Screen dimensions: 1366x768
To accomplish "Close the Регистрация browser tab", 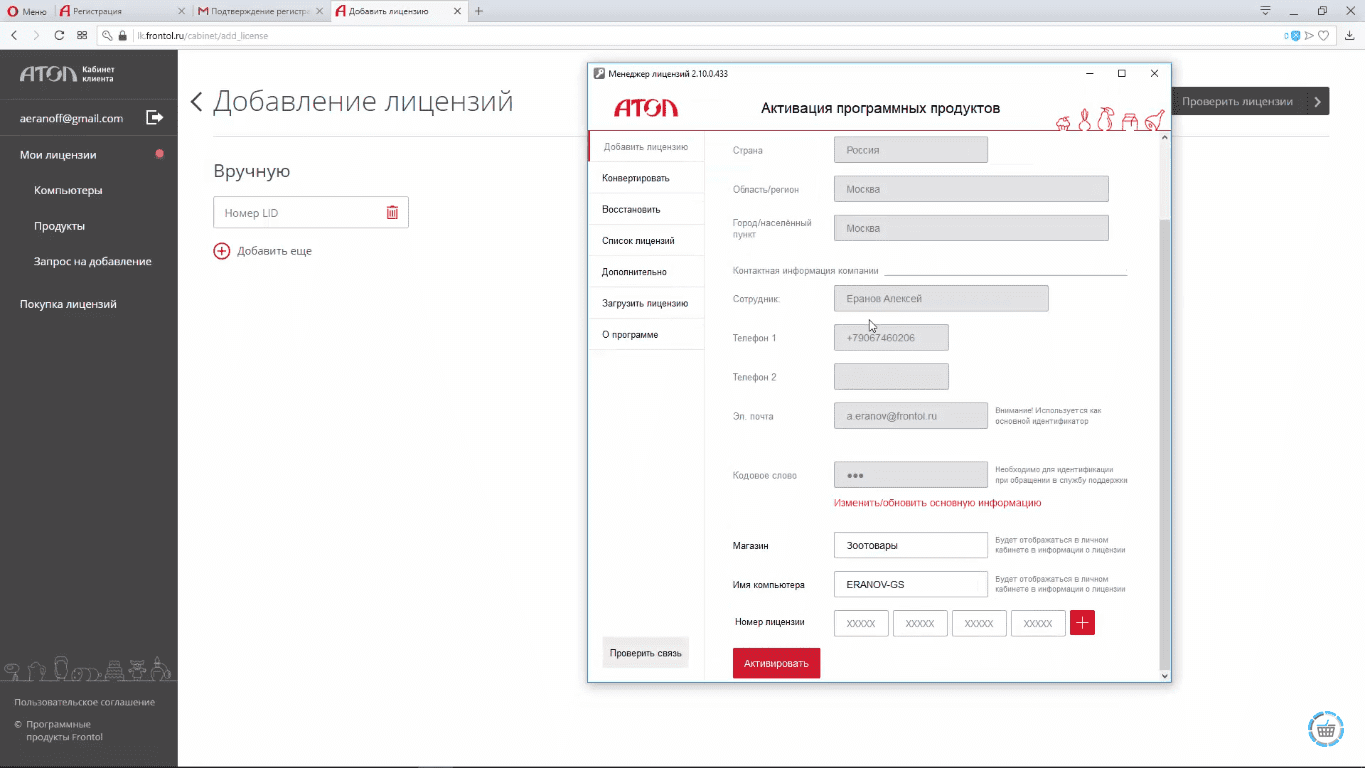I will tap(181, 11).
